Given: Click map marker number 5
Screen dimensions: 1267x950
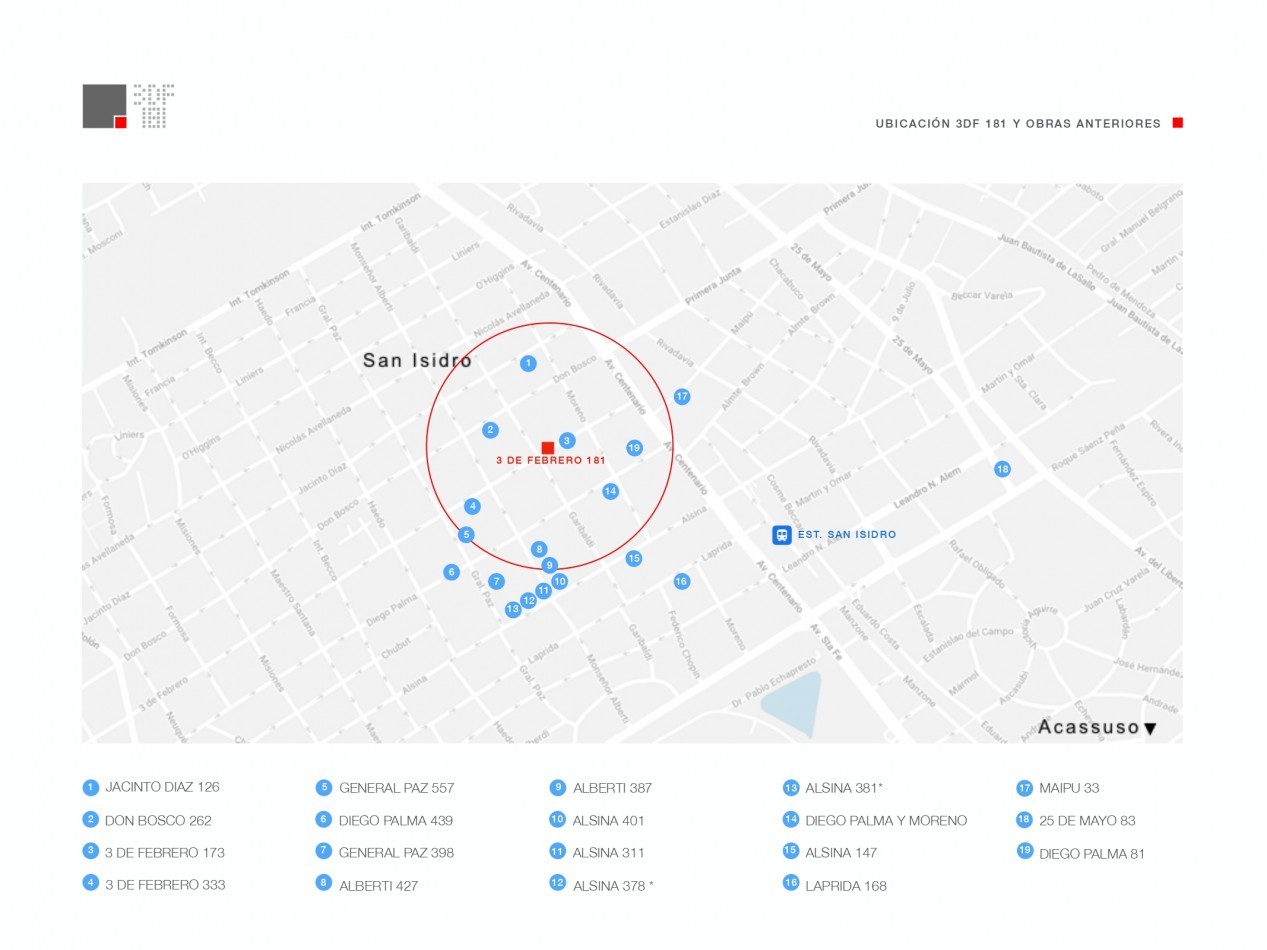Looking at the screenshot, I should point(466,534).
